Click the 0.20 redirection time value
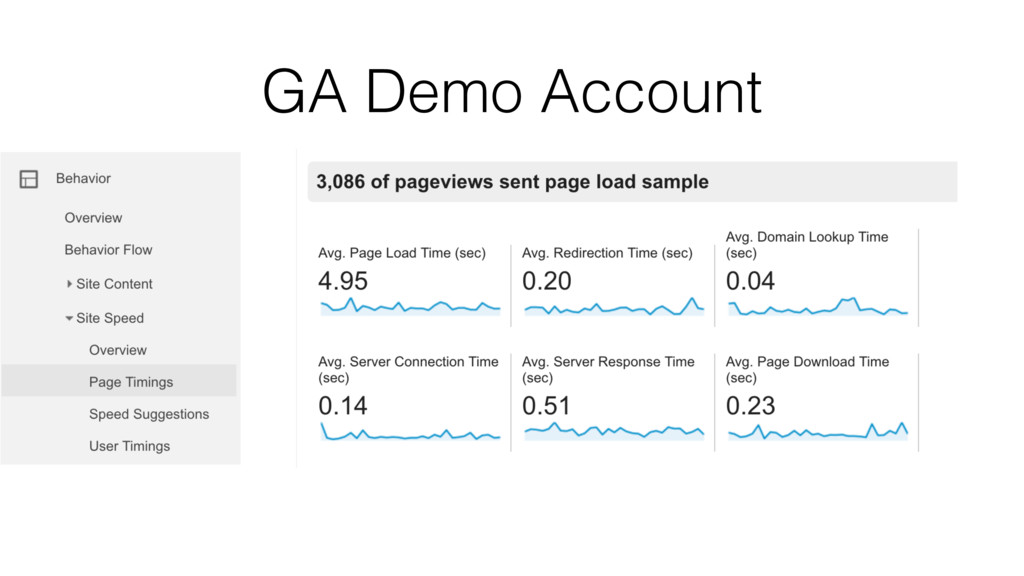The height and width of the screenshot is (576, 1024). click(x=547, y=281)
